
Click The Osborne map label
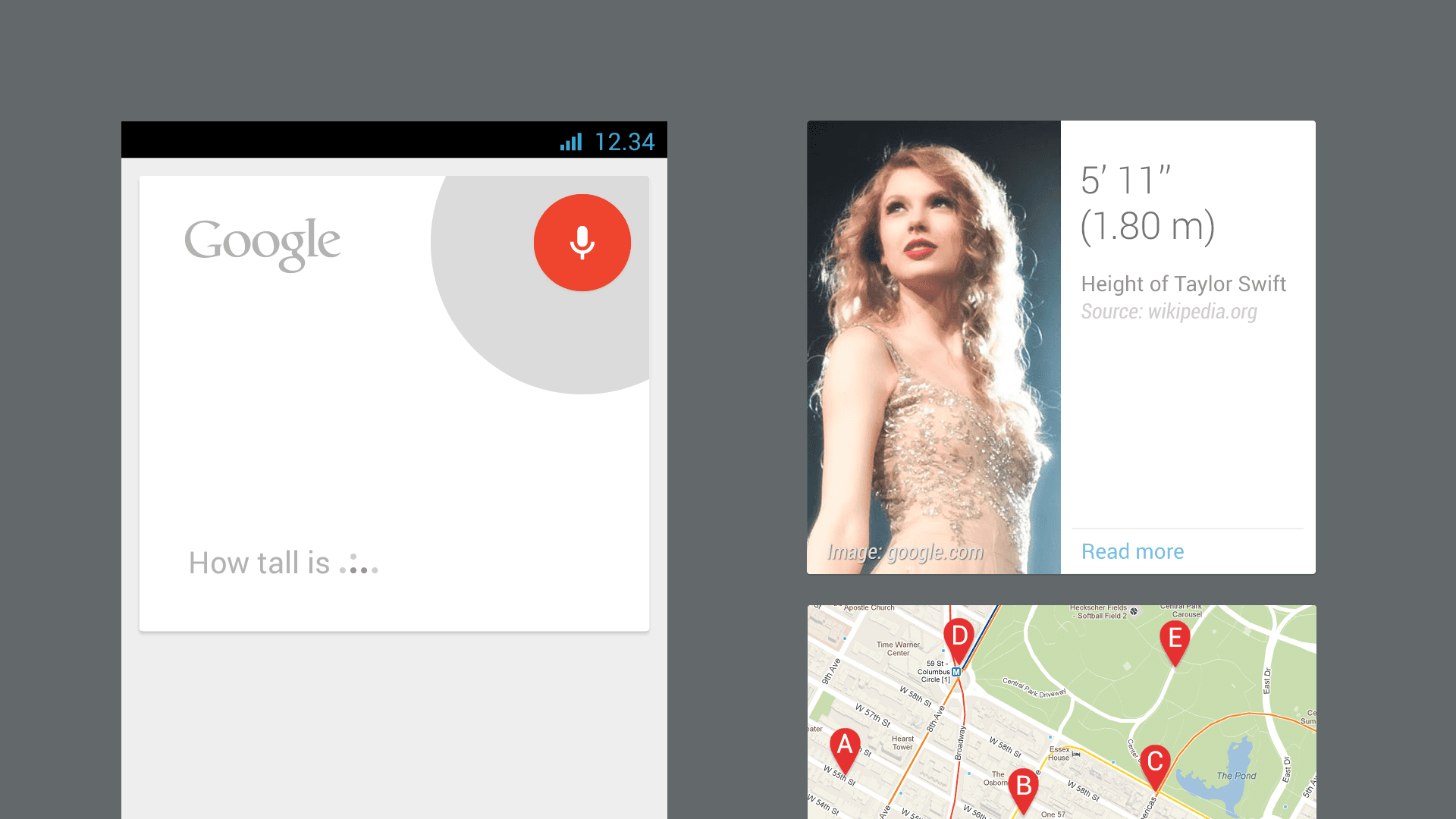pyautogui.click(x=996, y=779)
